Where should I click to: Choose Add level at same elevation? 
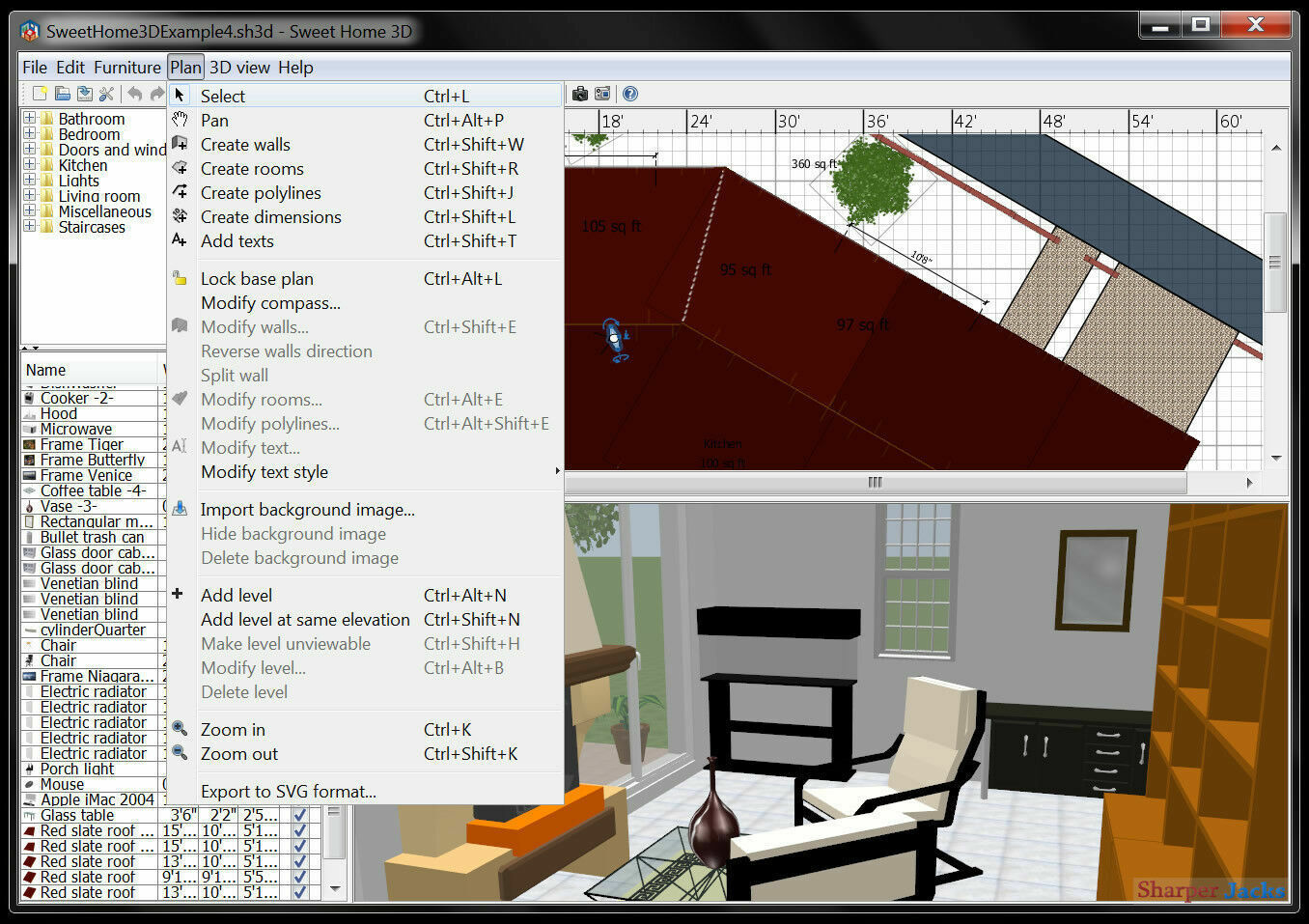coord(365,619)
